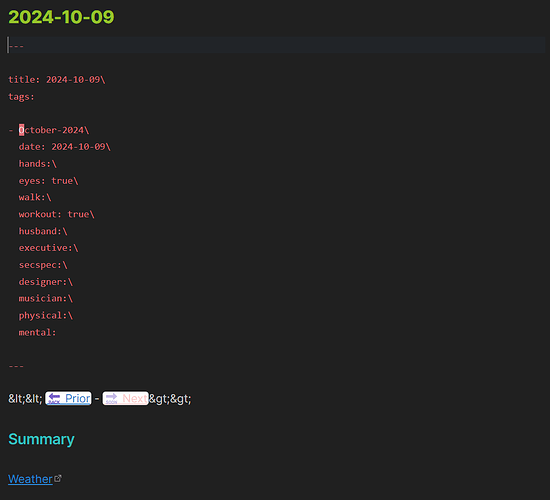Click the 'designer:\' property line
Image resolution: width=550 pixels, height=500 pixels.
point(46,282)
